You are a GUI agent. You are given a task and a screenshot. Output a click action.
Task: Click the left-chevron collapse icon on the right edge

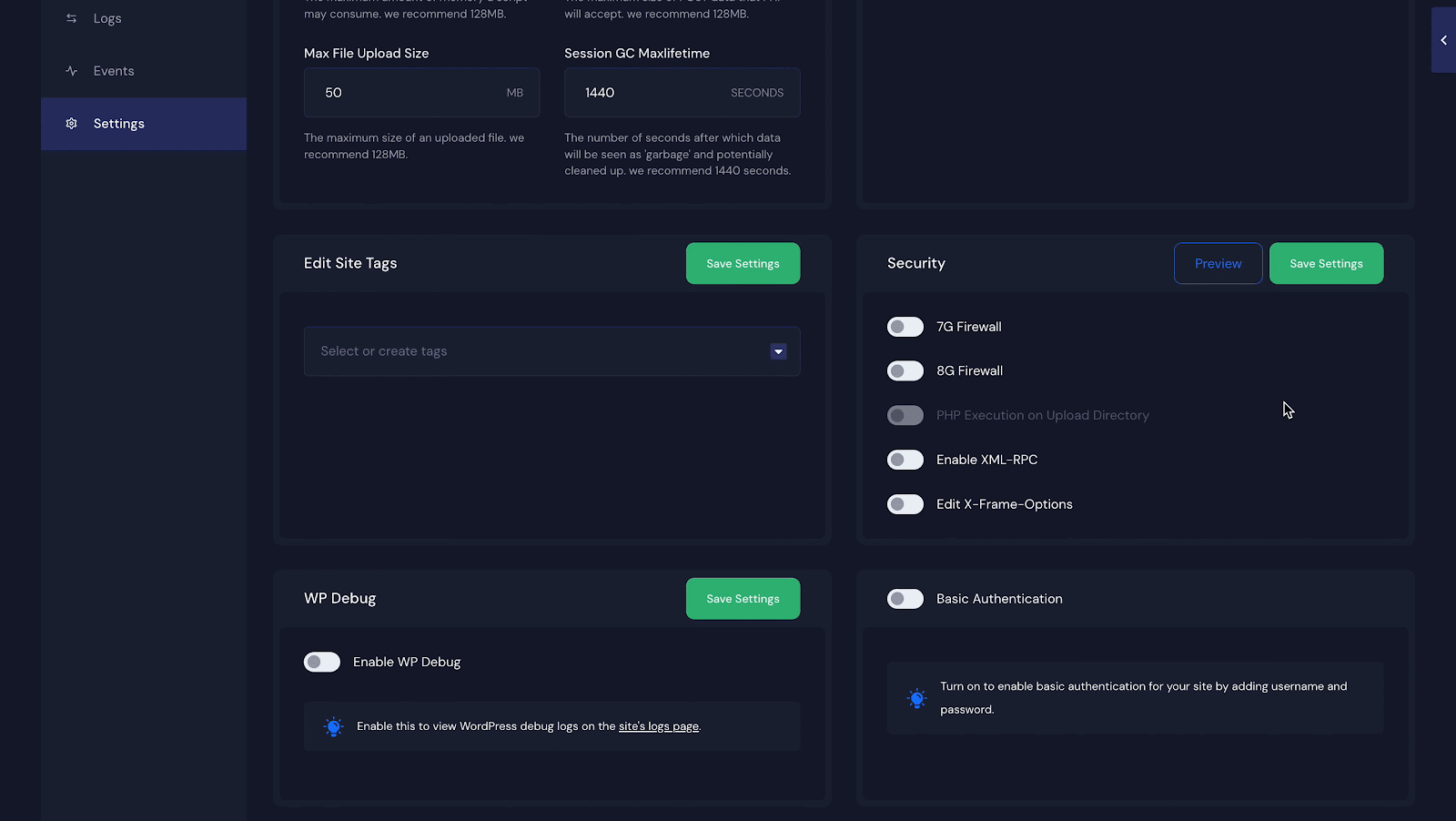1443,40
